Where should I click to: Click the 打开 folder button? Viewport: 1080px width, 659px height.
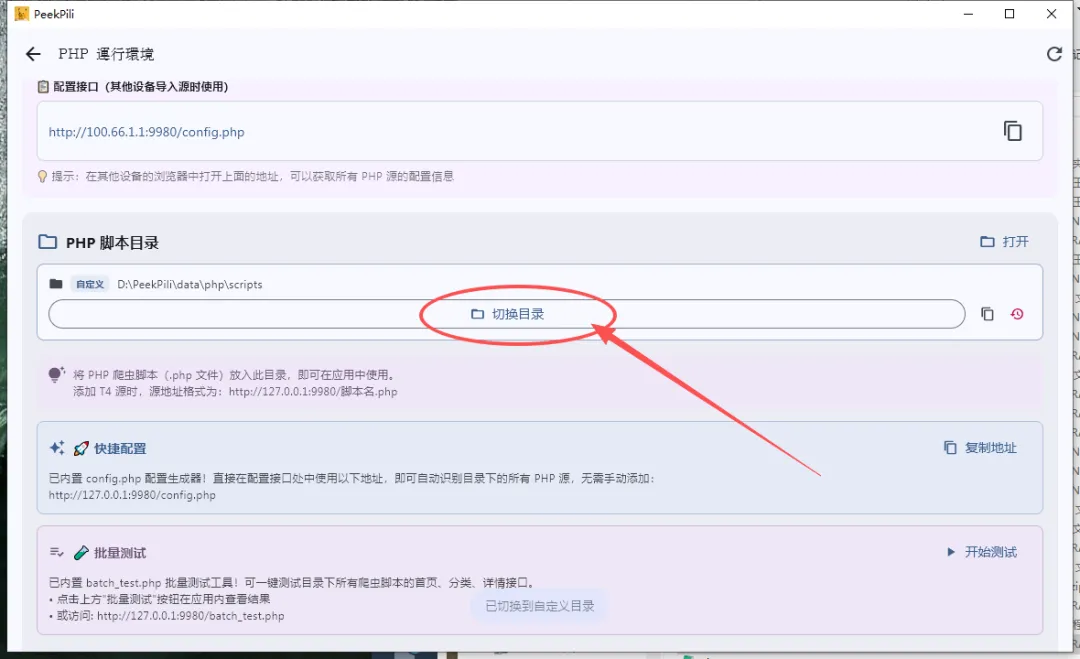[x=1005, y=242]
